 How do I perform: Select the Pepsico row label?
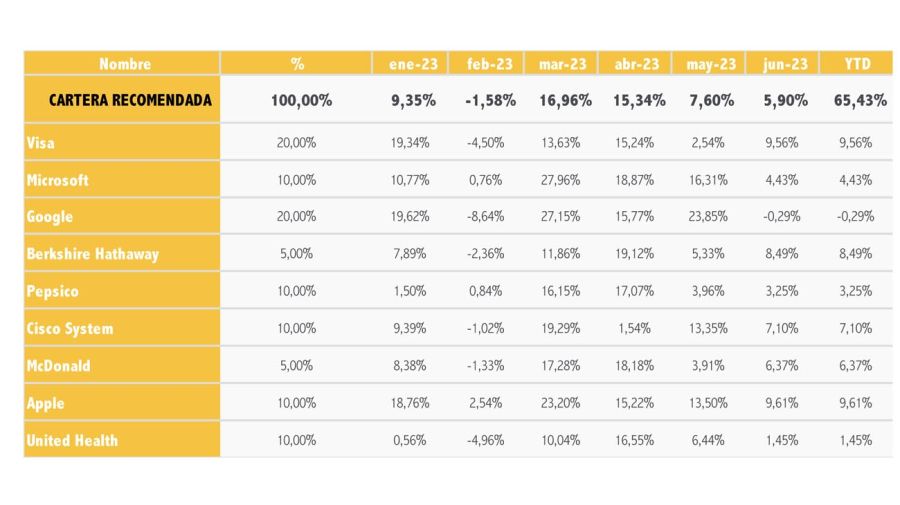coord(52,292)
